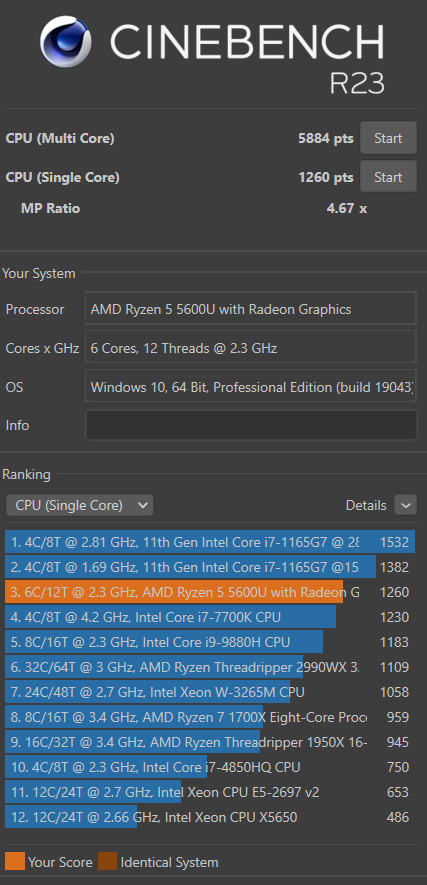
Task: Click the Cinebench sphere logo icon
Action: point(66,41)
